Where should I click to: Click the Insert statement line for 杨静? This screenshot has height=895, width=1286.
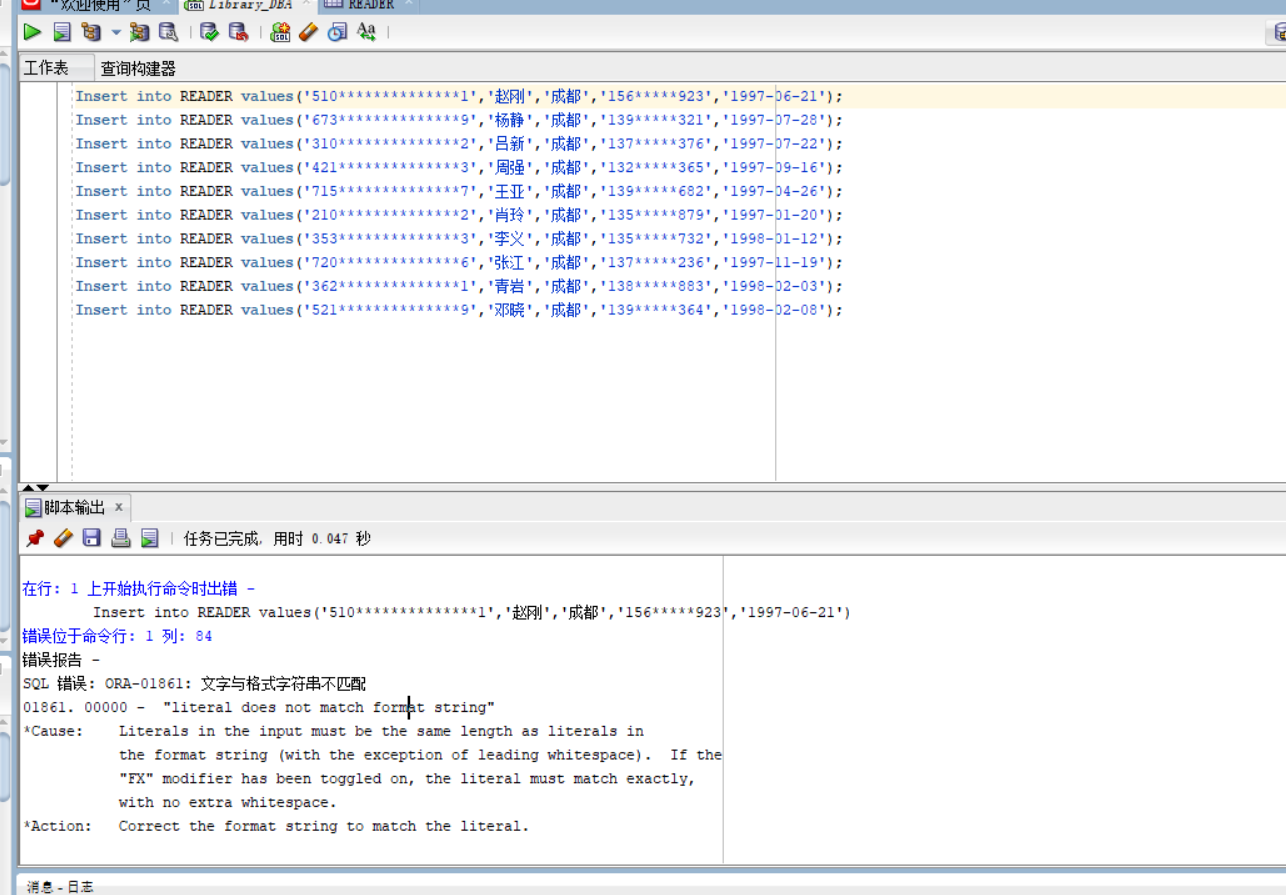click(x=459, y=120)
